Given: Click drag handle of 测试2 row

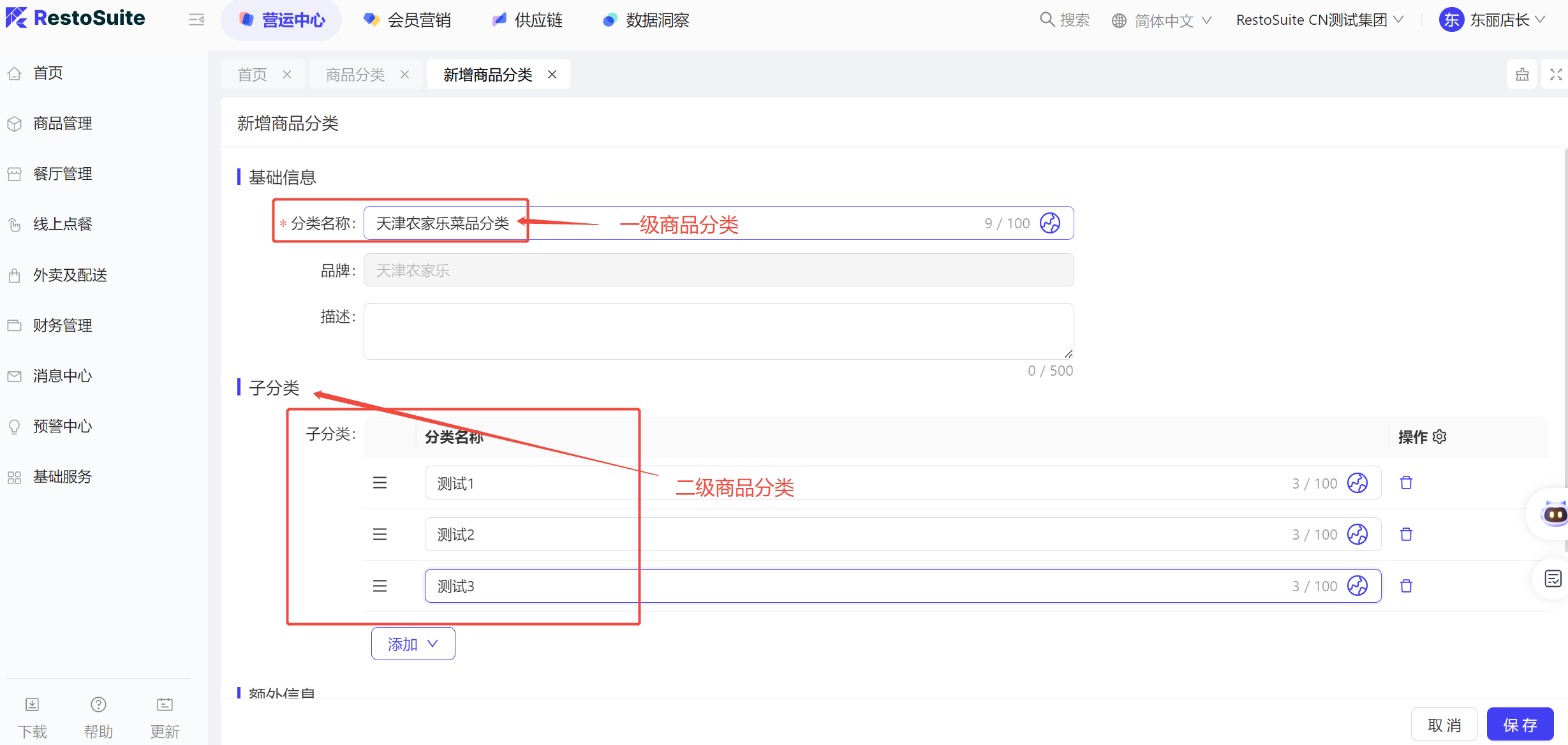Looking at the screenshot, I should pos(380,534).
